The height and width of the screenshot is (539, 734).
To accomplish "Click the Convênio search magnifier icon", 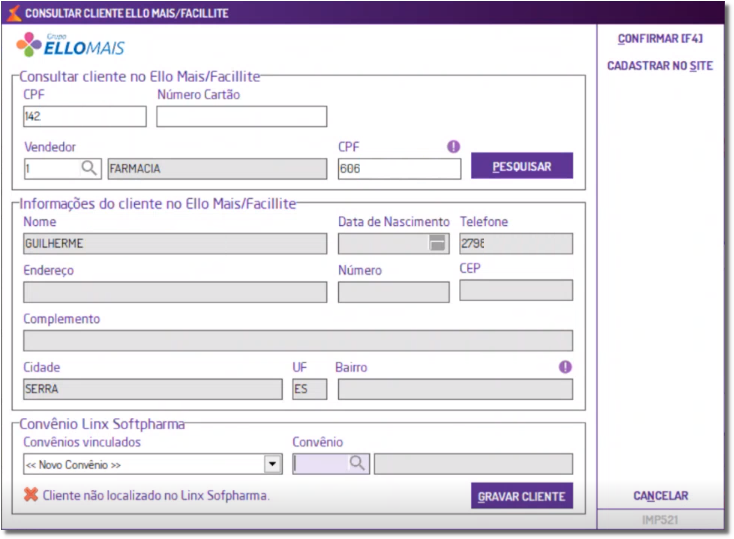I will pos(357,464).
